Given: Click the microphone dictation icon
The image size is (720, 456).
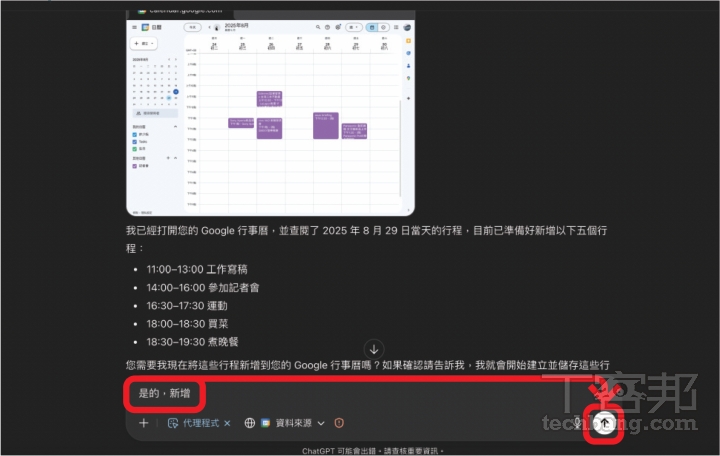Looking at the screenshot, I should click(577, 422).
